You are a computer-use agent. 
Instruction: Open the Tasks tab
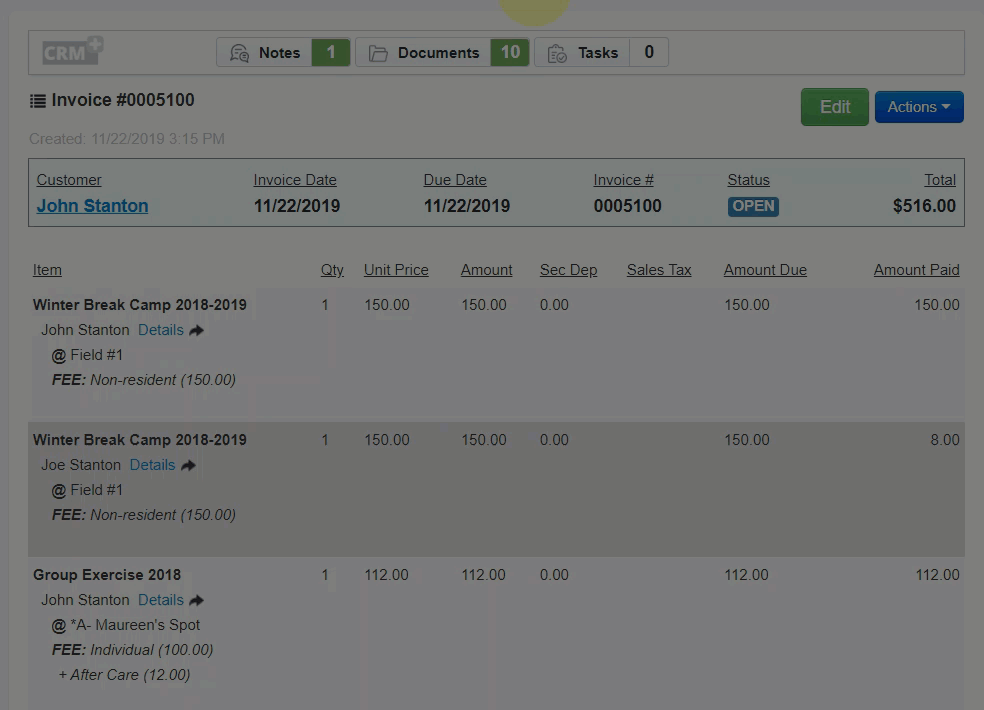point(597,53)
